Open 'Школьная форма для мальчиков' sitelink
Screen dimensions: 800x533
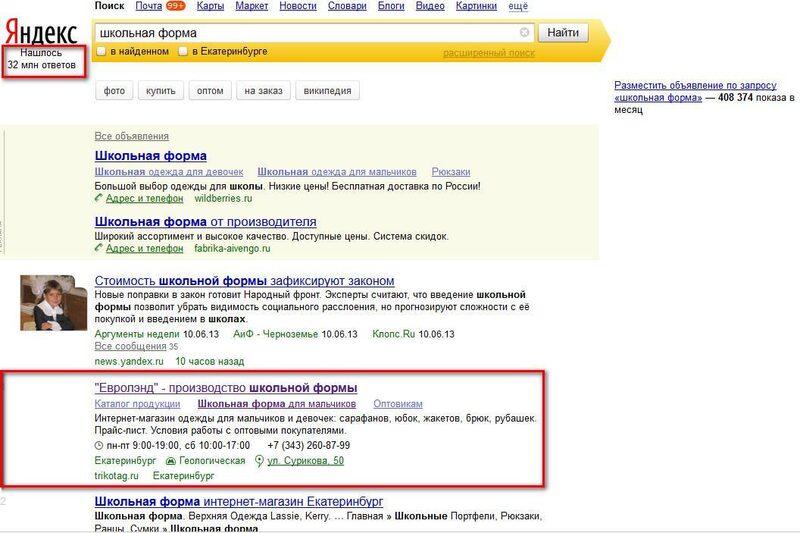pyautogui.click(x=277, y=404)
